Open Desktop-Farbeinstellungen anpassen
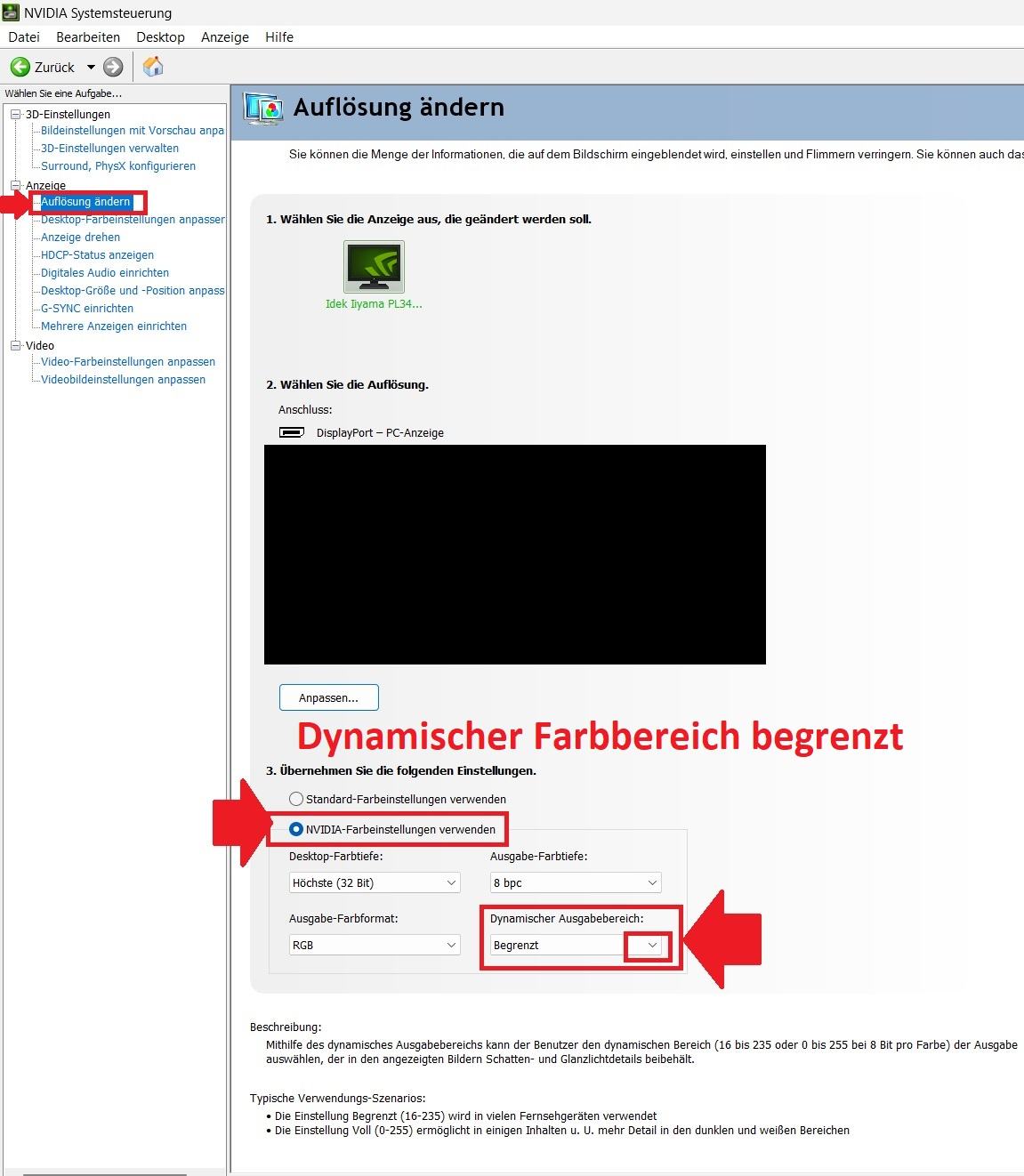Viewport: 1024px width, 1176px height. (x=133, y=219)
